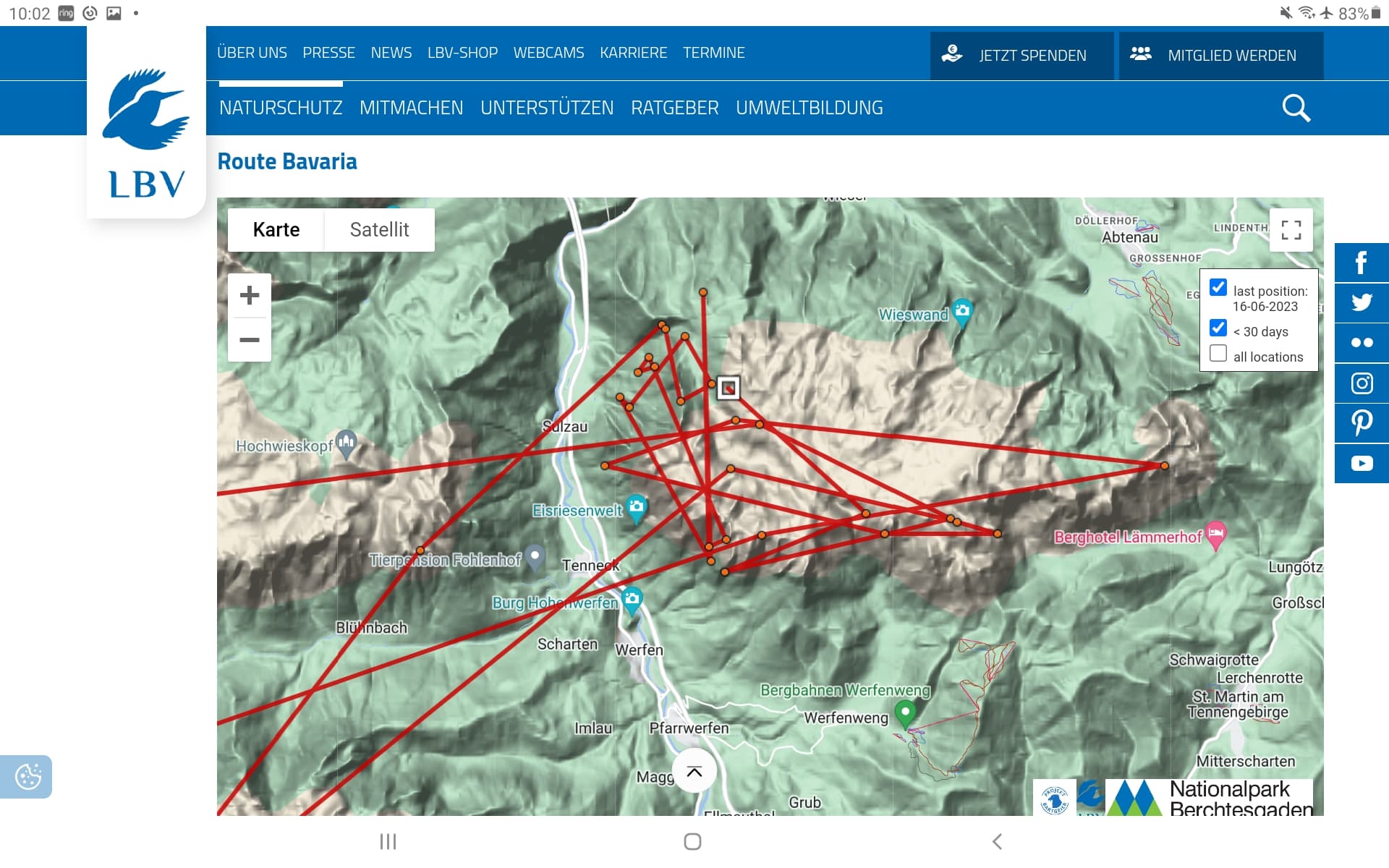Click the easternmost orange track point

coord(1164,466)
